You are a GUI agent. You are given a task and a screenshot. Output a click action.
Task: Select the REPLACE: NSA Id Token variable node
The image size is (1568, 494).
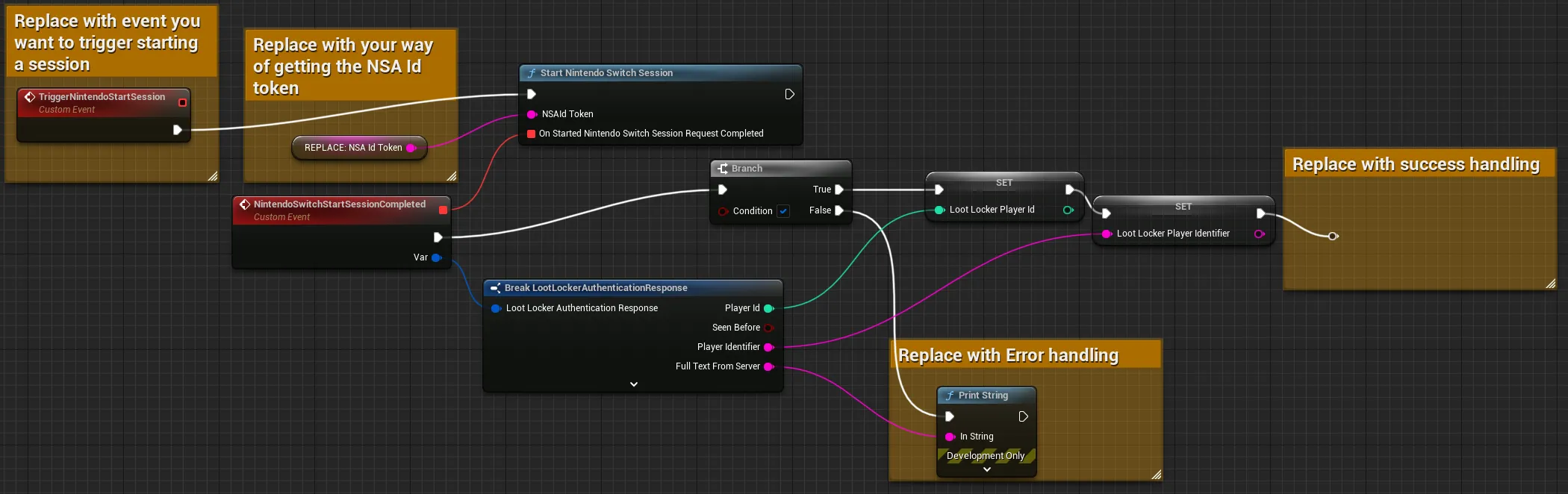[x=359, y=148]
